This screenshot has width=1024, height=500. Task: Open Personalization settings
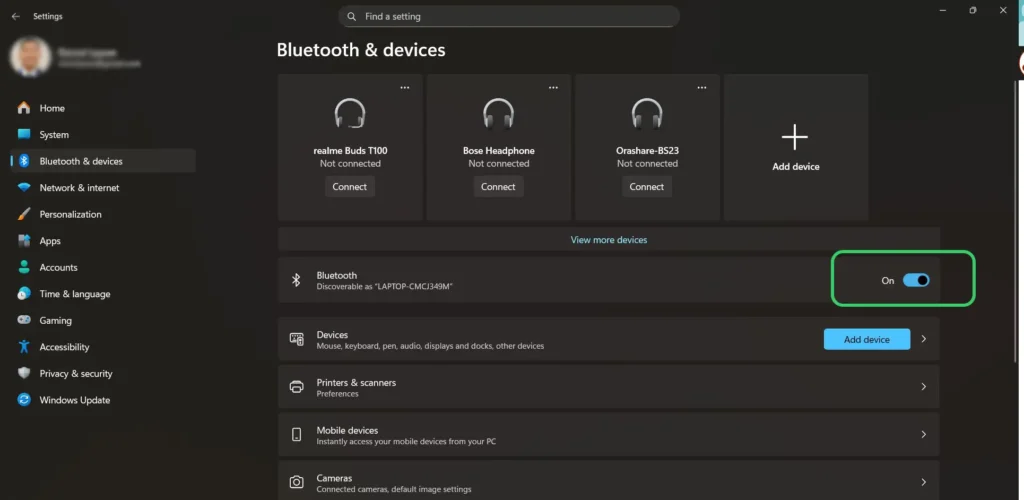(x=103, y=214)
